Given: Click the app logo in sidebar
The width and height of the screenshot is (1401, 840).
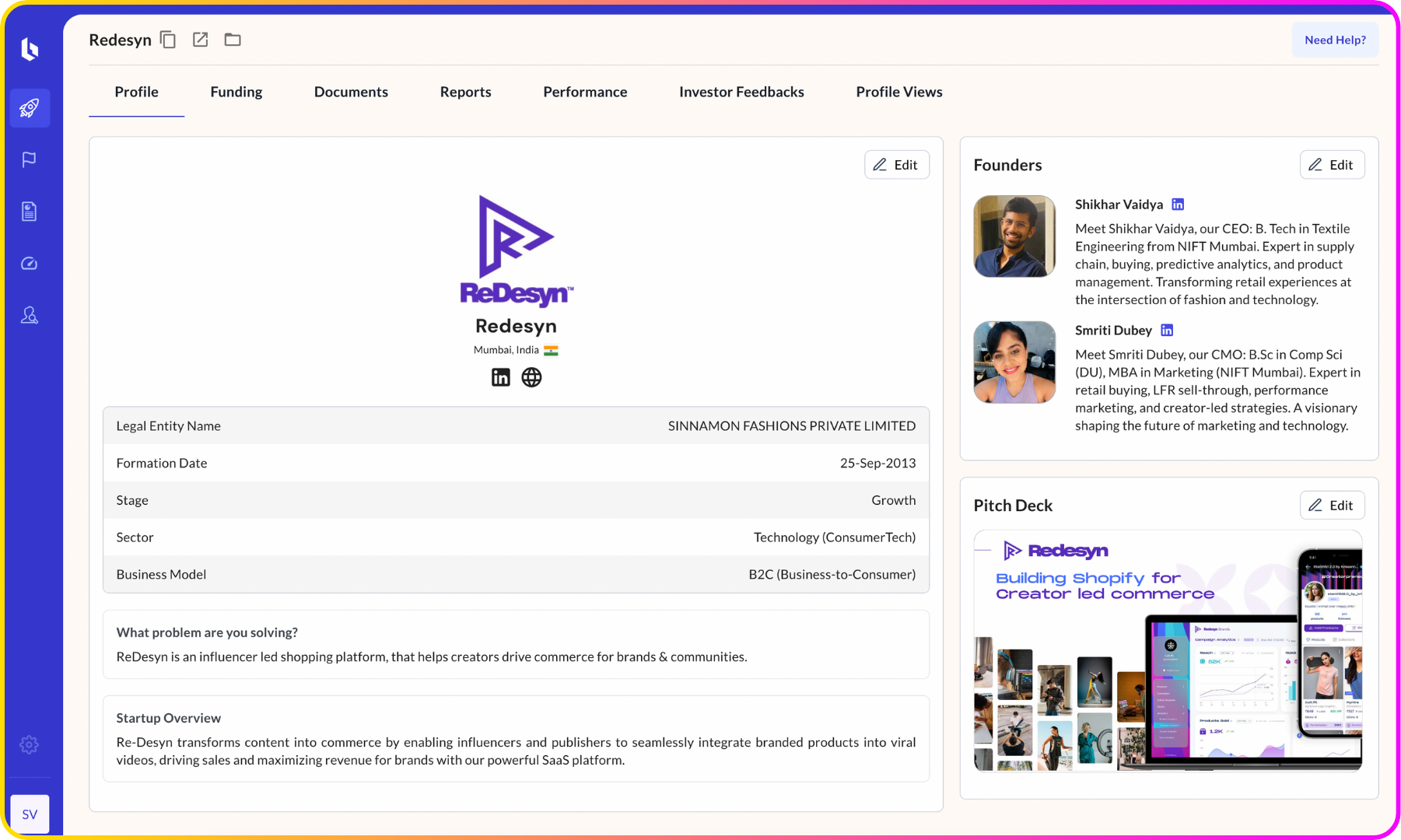Looking at the screenshot, I should point(30,49).
